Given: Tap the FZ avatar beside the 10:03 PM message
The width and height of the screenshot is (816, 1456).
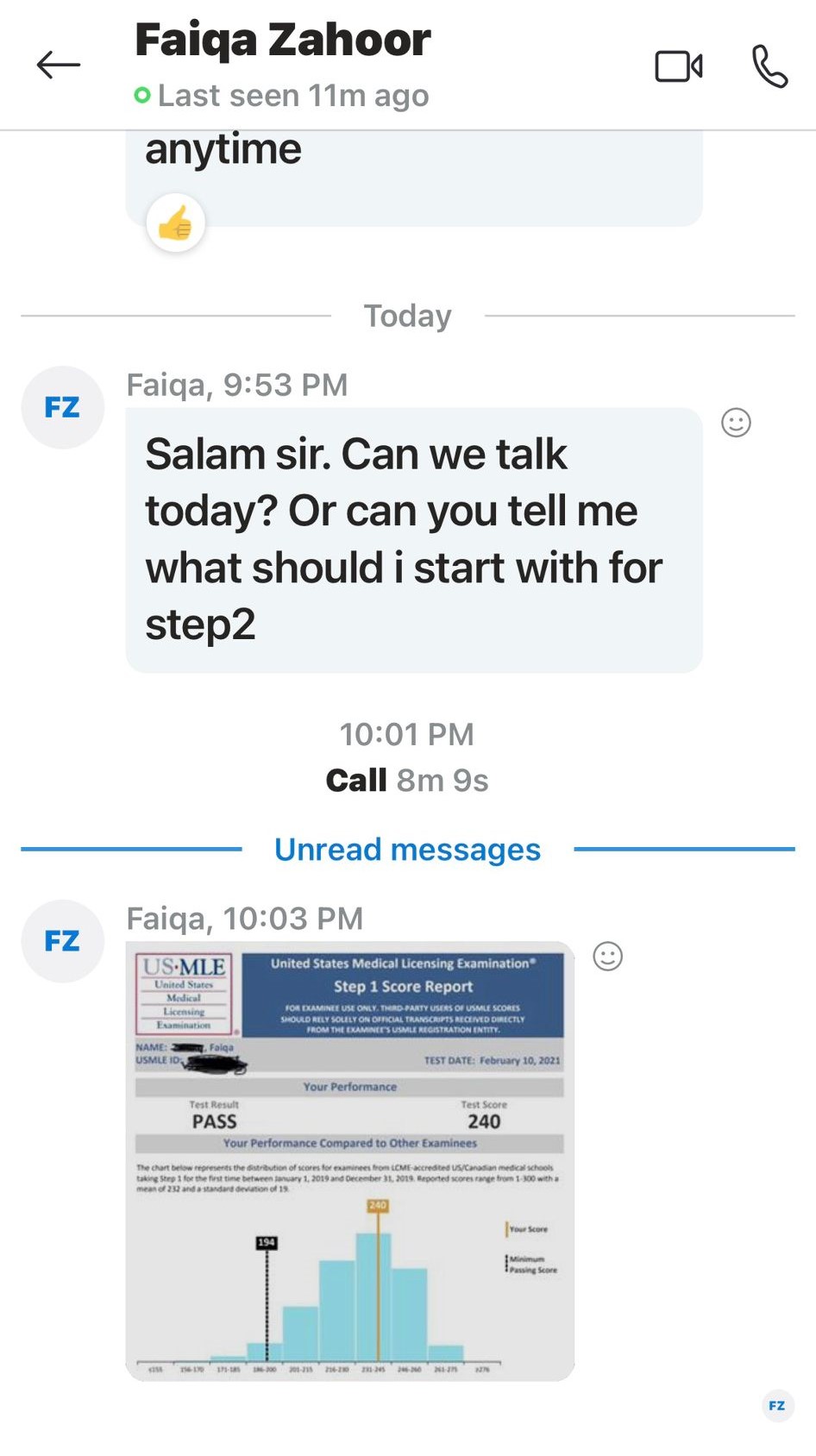Looking at the screenshot, I should click(x=62, y=941).
